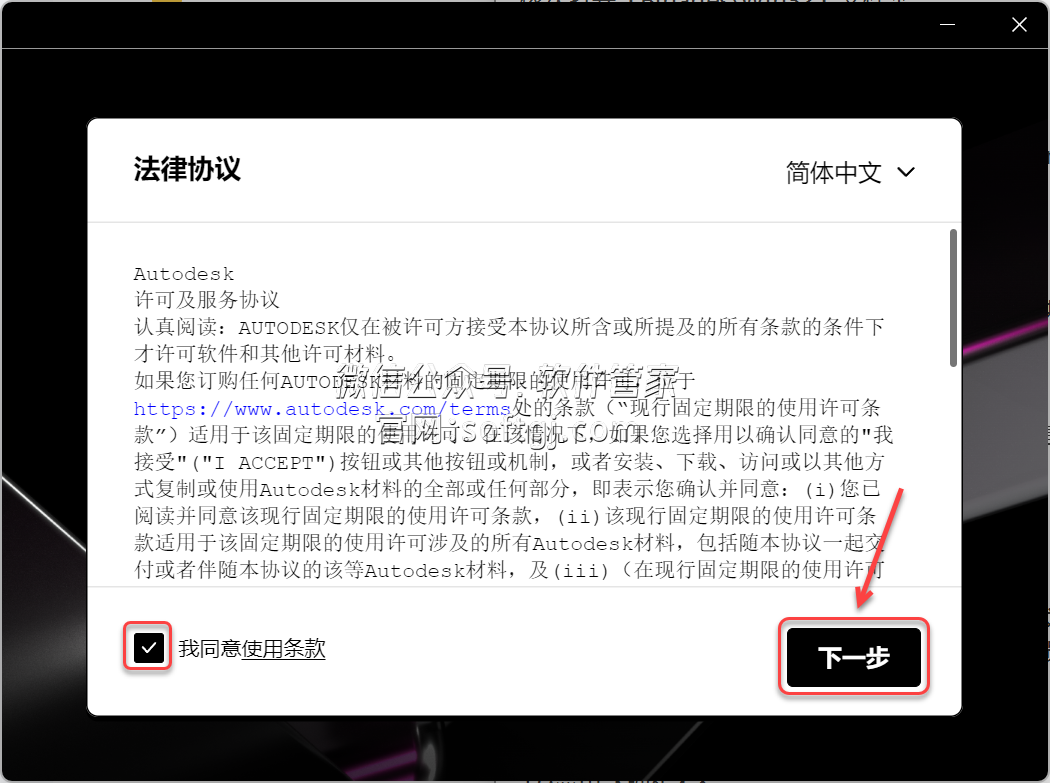Click the Autodesk line in agreement text
Viewport: 1050px width, 783px height.
coord(184,274)
